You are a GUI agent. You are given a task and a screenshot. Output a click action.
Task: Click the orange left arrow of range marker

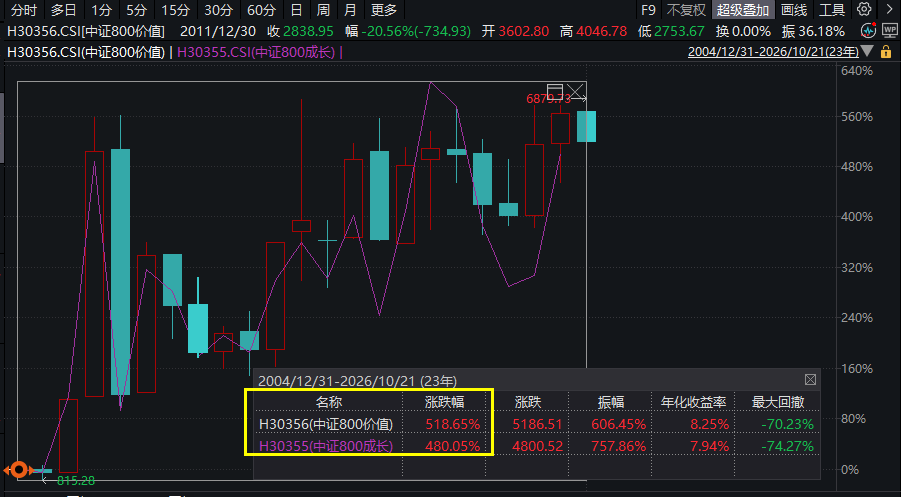tap(7, 471)
